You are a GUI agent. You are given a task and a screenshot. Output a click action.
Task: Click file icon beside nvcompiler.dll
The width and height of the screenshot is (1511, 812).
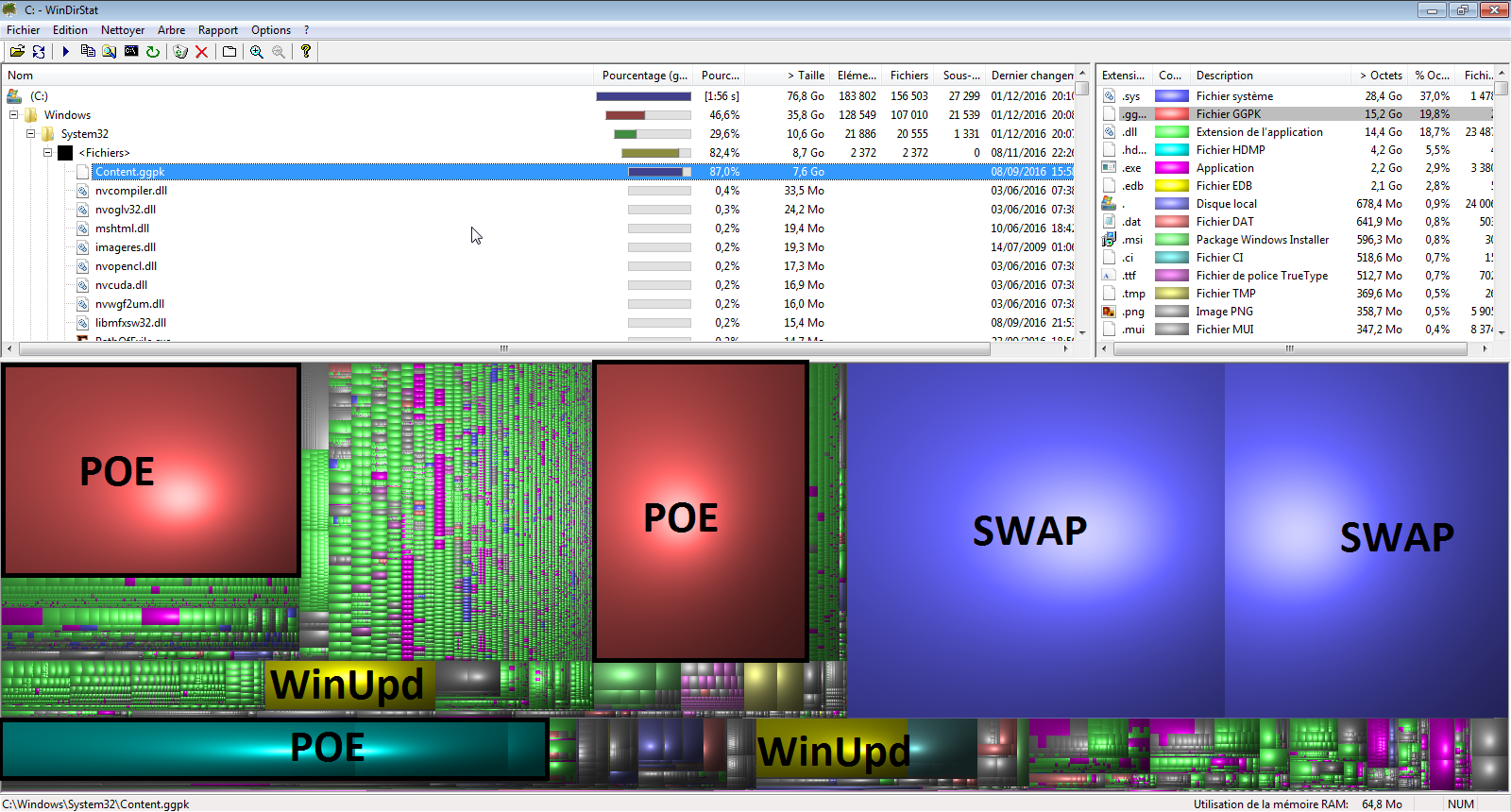[83, 191]
